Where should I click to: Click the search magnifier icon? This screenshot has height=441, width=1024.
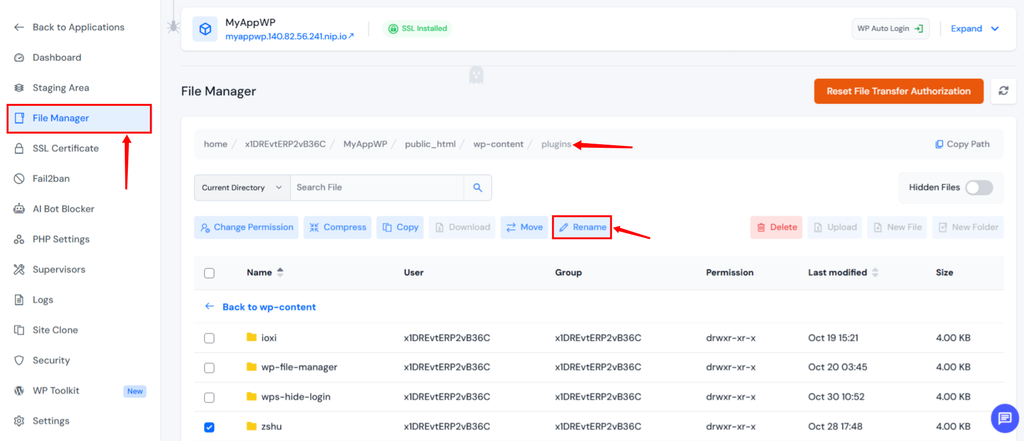[477, 188]
